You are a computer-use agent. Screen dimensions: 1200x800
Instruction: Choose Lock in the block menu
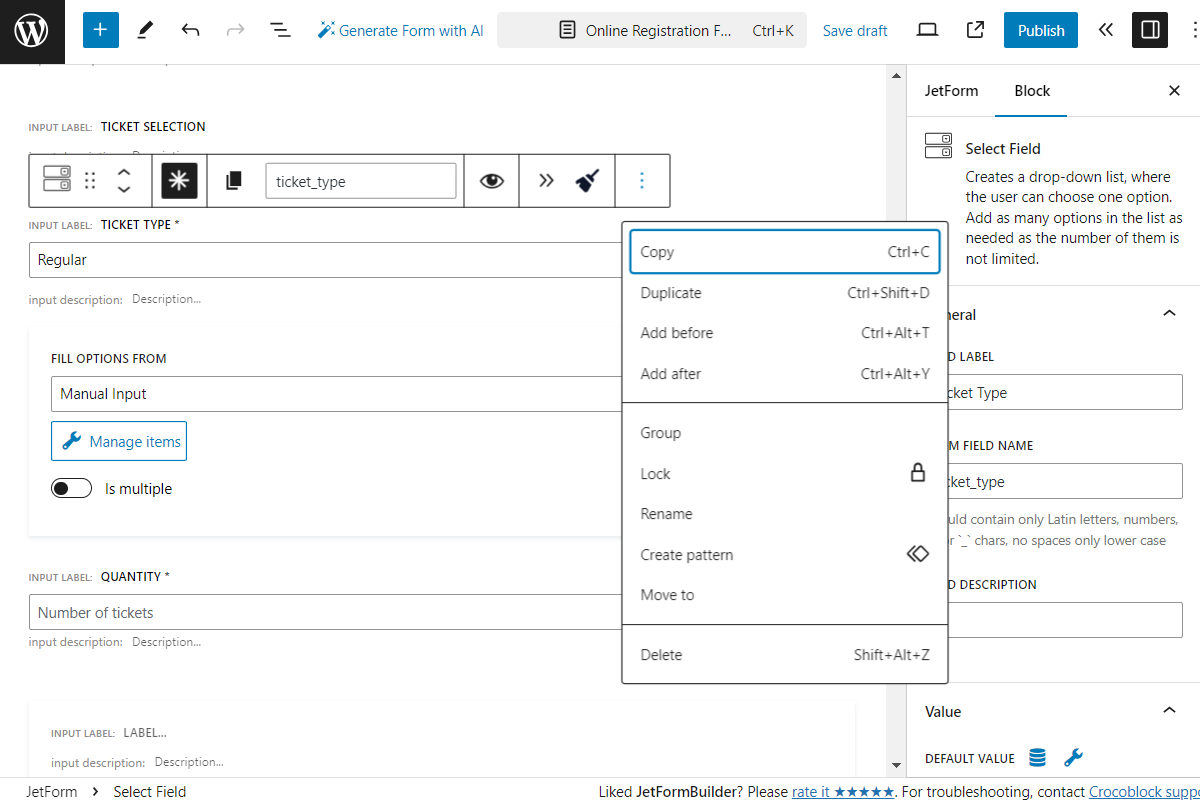click(785, 474)
